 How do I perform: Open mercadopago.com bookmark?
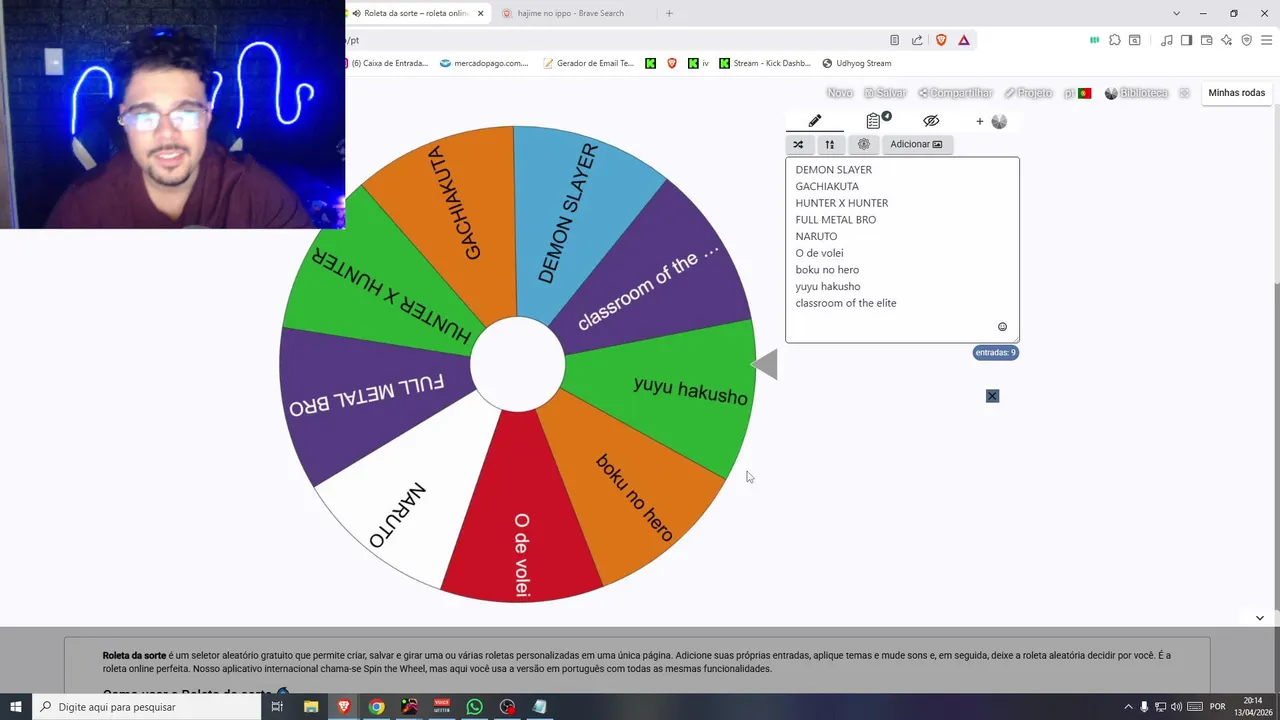pyautogui.click(x=484, y=63)
